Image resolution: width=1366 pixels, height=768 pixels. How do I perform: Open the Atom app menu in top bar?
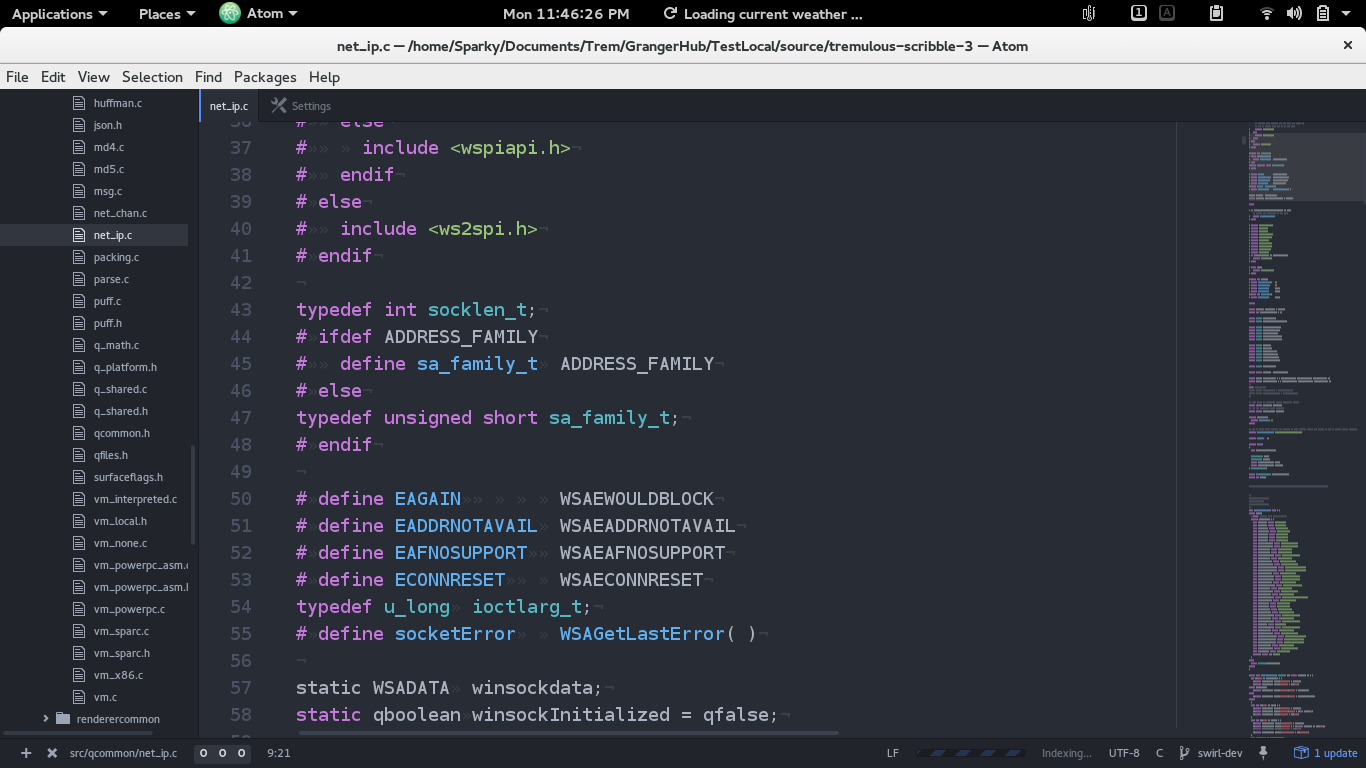click(259, 14)
